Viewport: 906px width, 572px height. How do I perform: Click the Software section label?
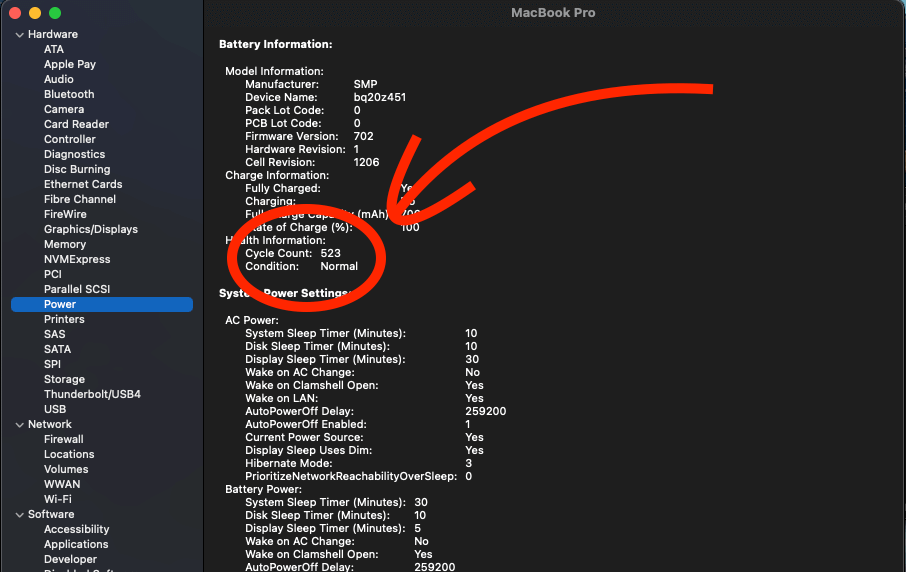(51, 515)
